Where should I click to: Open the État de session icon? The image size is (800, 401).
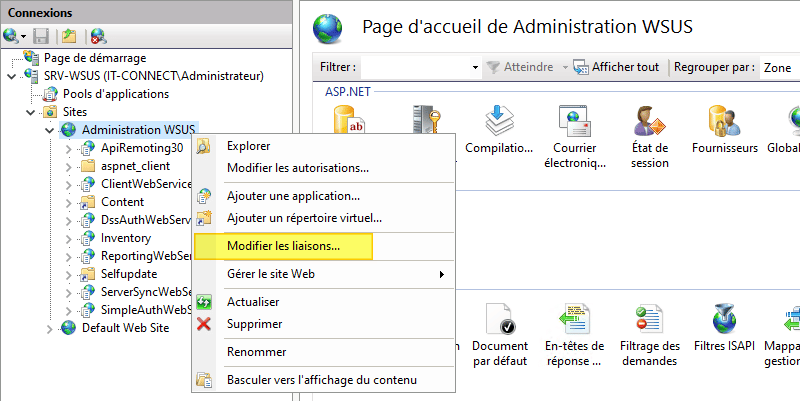tap(650, 132)
